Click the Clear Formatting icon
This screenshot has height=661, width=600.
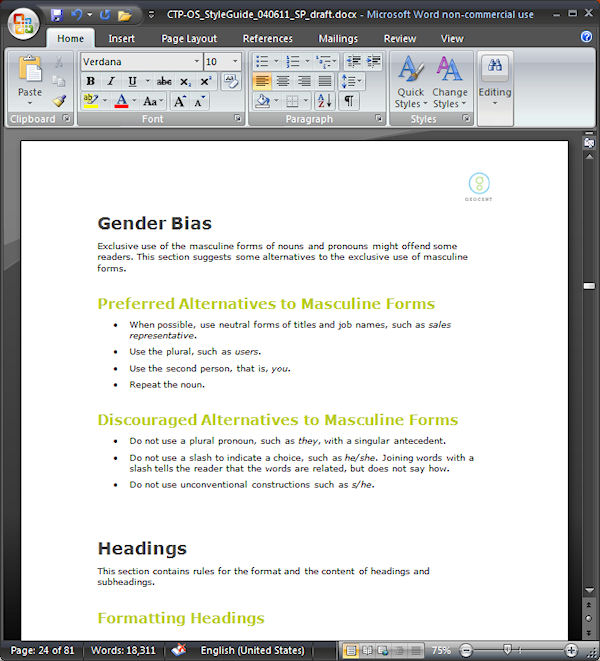231,81
